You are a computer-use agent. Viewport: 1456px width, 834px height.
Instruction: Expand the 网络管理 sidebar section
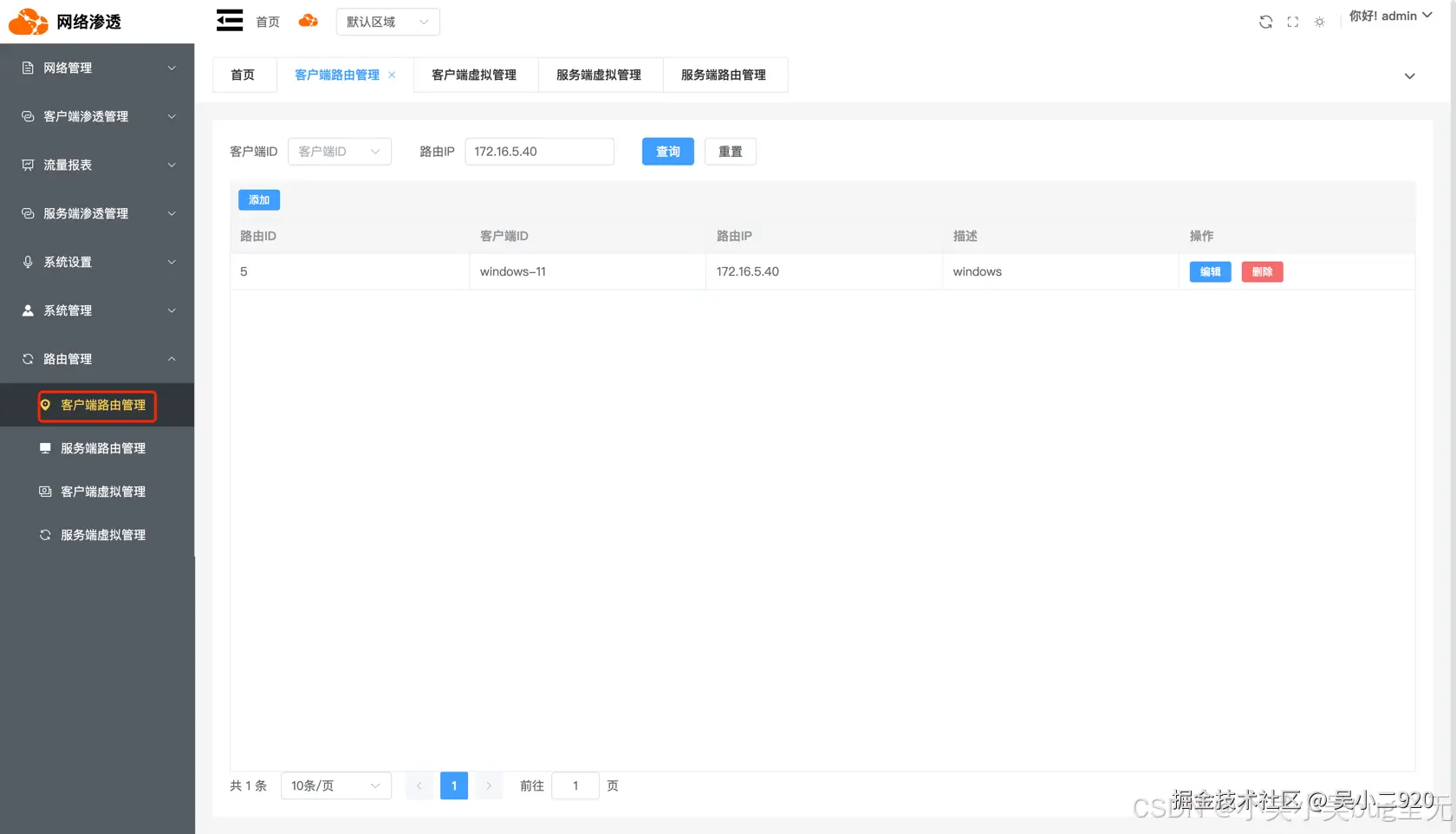[x=95, y=68]
